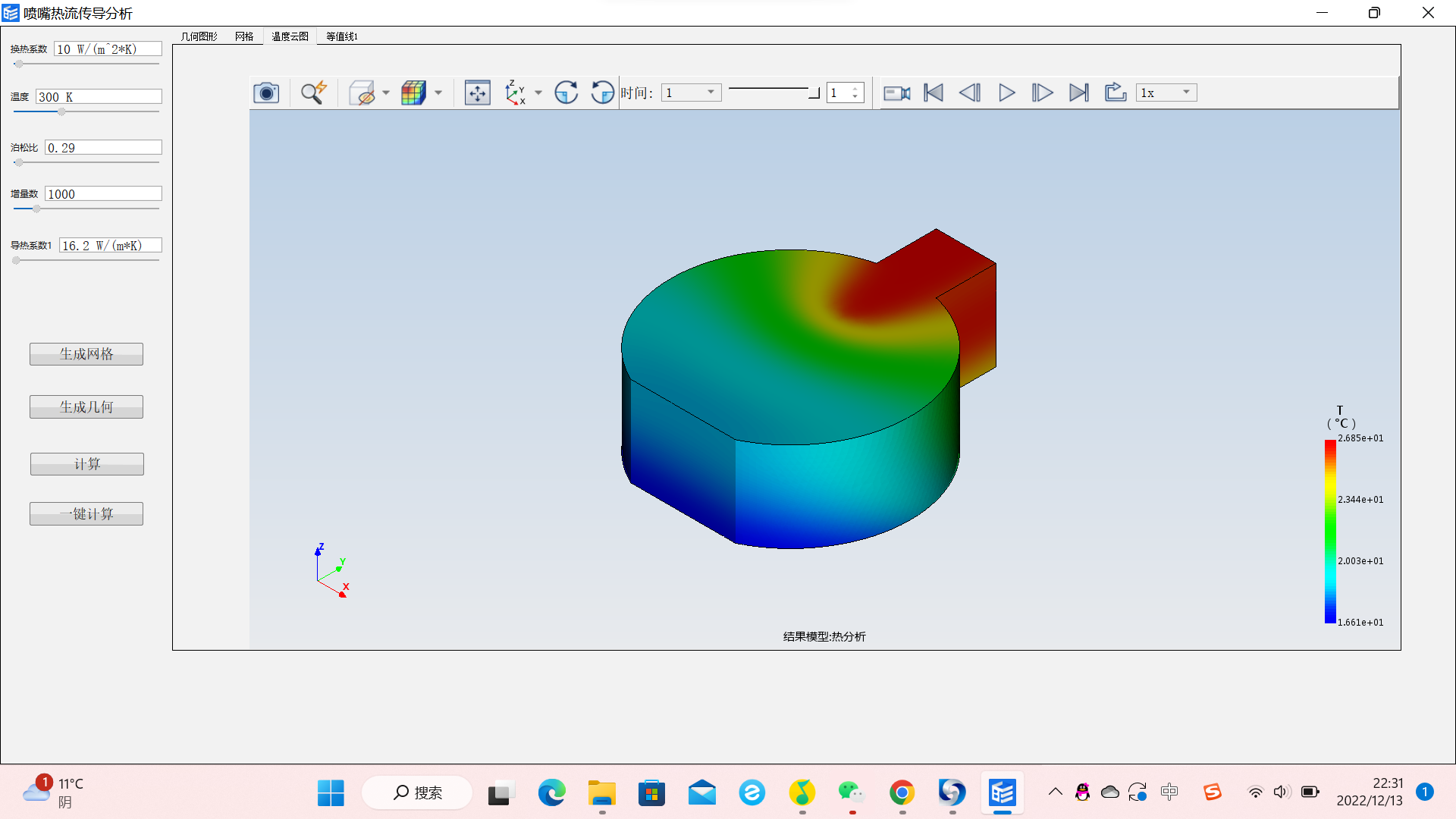Jump to first animation frame
The image size is (1456, 819).
click(x=934, y=93)
